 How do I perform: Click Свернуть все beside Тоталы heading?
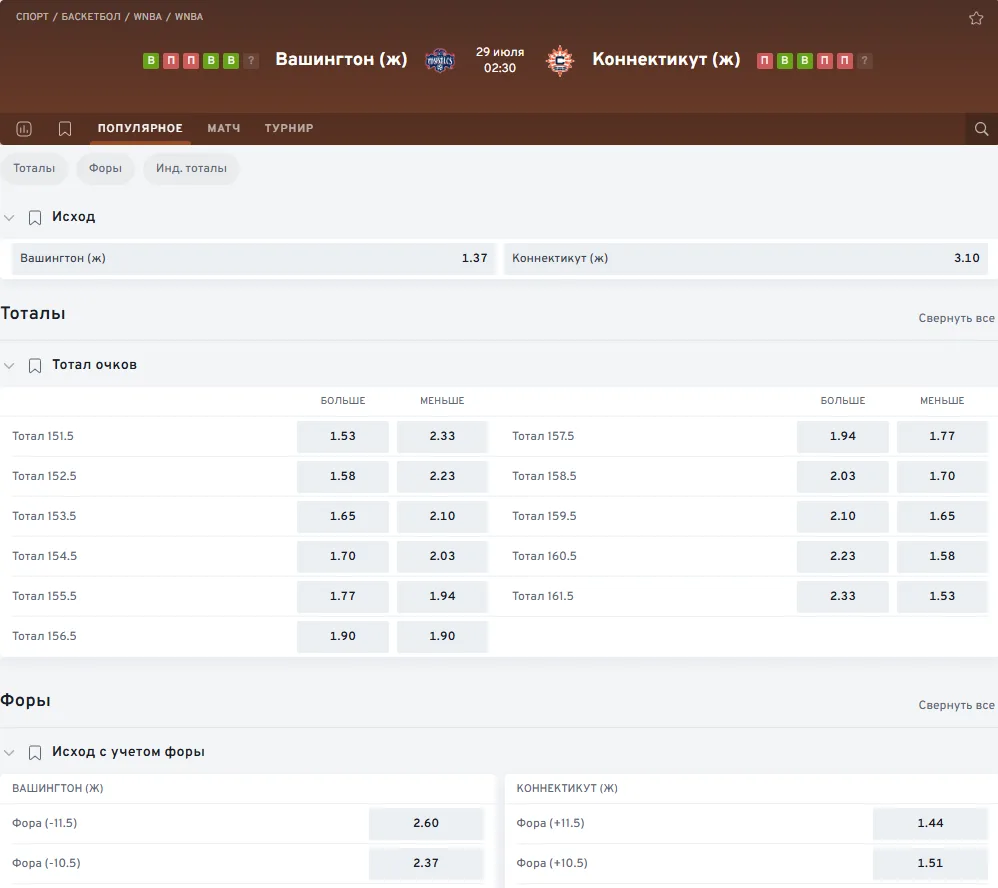[x=956, y=318]
